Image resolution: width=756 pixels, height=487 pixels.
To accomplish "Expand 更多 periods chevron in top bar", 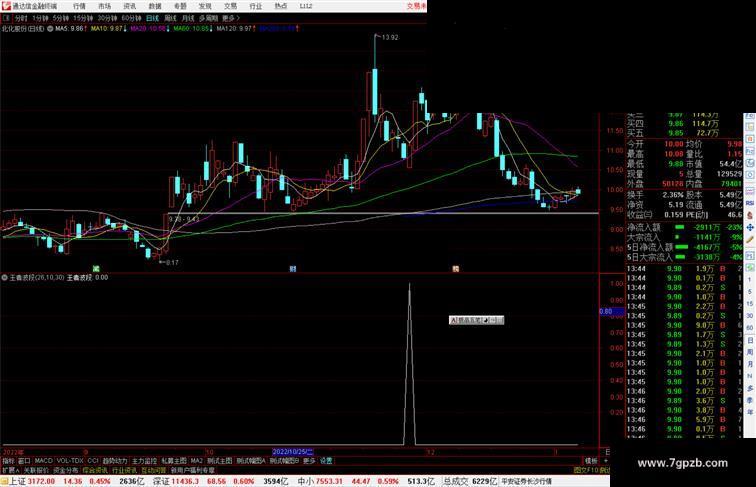I will (x=231, y=18).
